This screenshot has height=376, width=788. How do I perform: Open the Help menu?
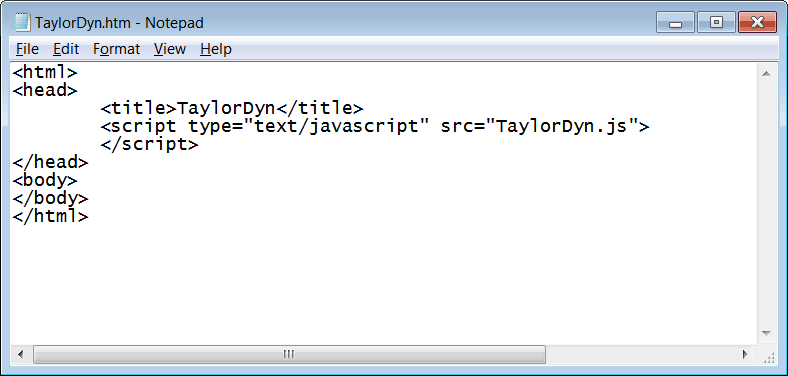click(x=216, y=49)
